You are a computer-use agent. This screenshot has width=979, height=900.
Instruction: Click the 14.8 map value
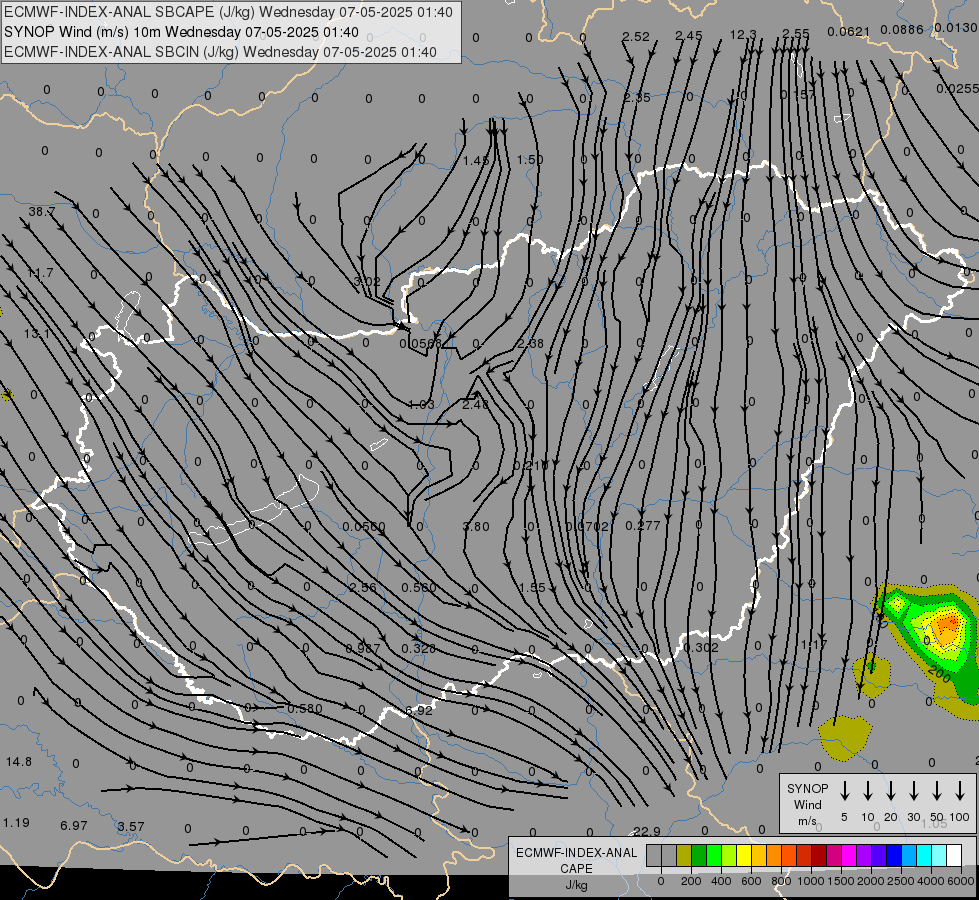pyautogui.click(x=19, y=762)
